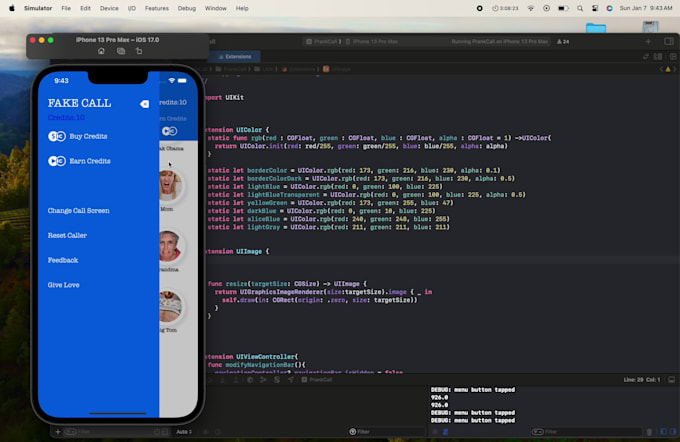Open the blue folder on desktop
Image resolution: width=680 pixels, height=442 pixels.
click(596, 28)
